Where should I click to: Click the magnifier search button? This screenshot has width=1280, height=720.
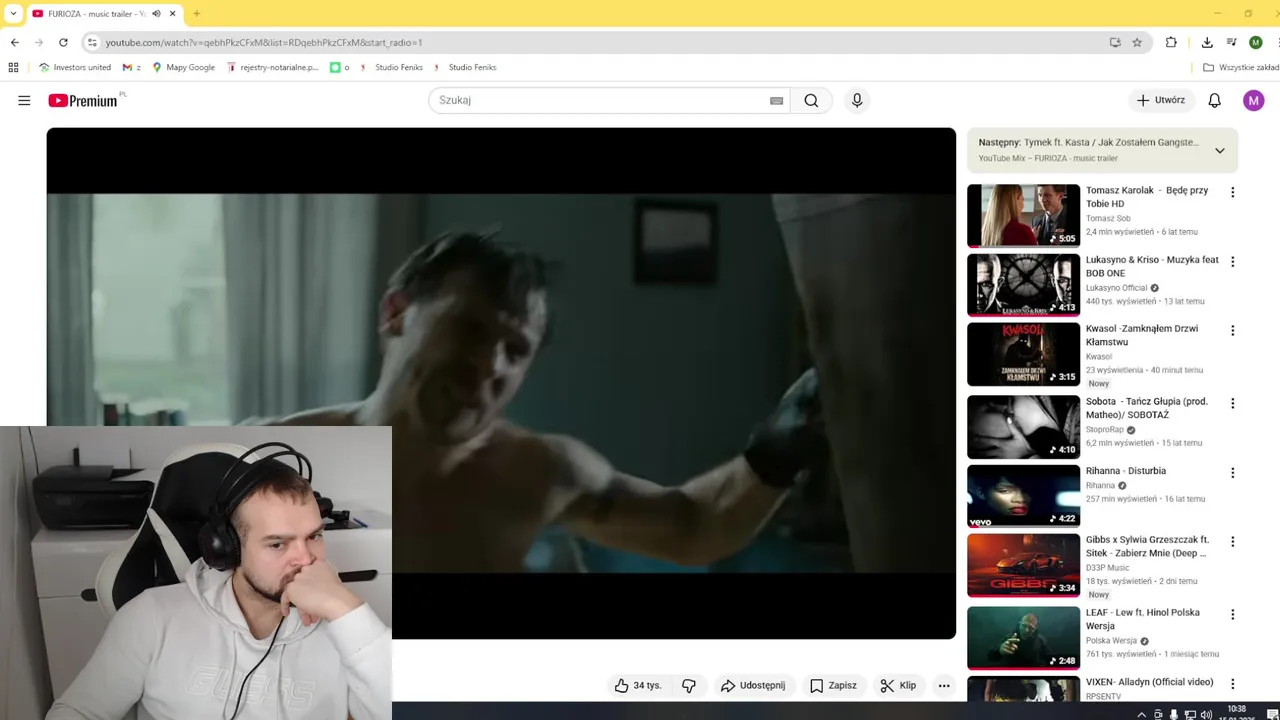811,100
